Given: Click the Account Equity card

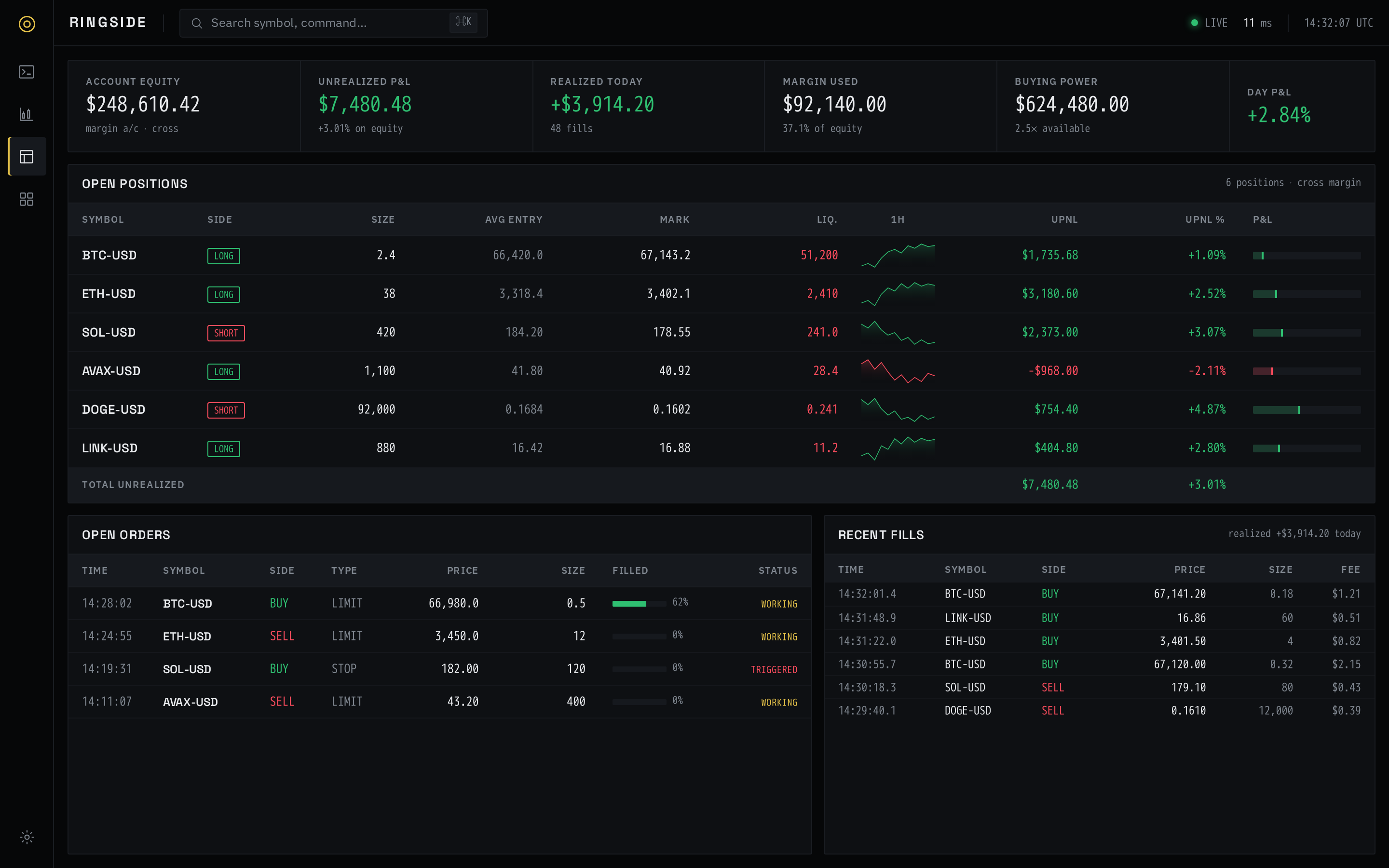Looking at the screenshot, I should click(184, 106).
